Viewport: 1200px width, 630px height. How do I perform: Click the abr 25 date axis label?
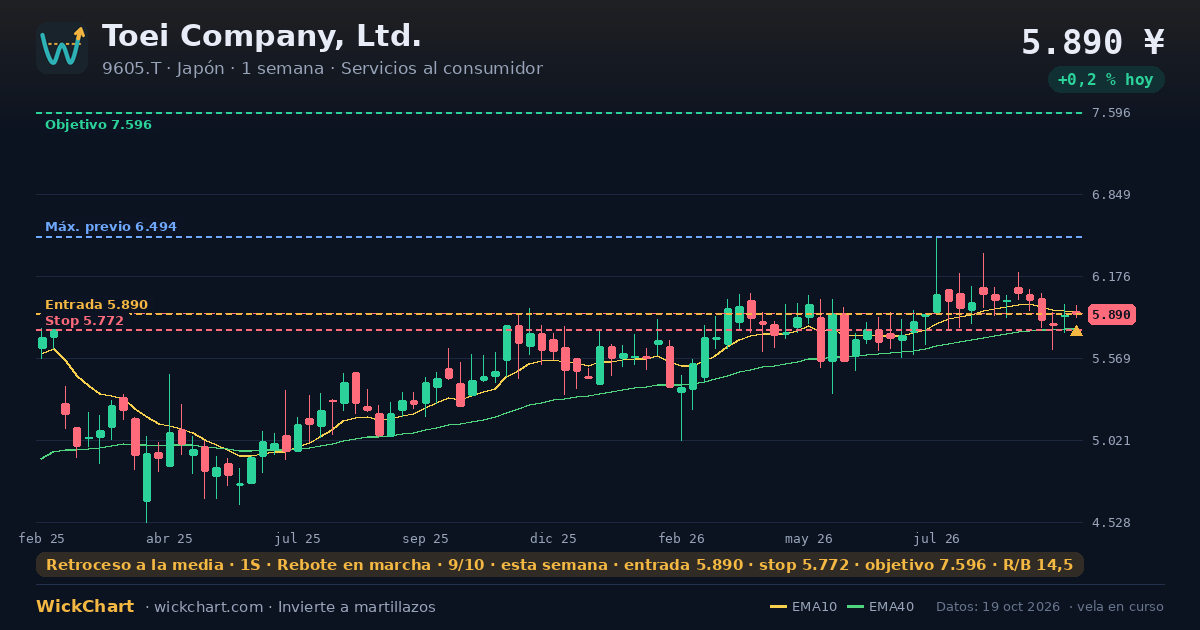(169, 539)
